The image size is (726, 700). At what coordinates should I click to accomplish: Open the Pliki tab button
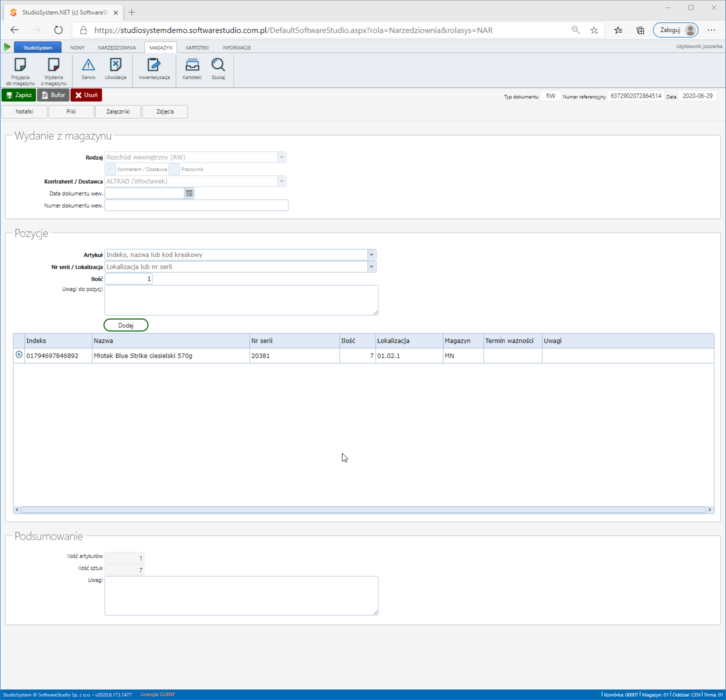[x=71, y=112]
